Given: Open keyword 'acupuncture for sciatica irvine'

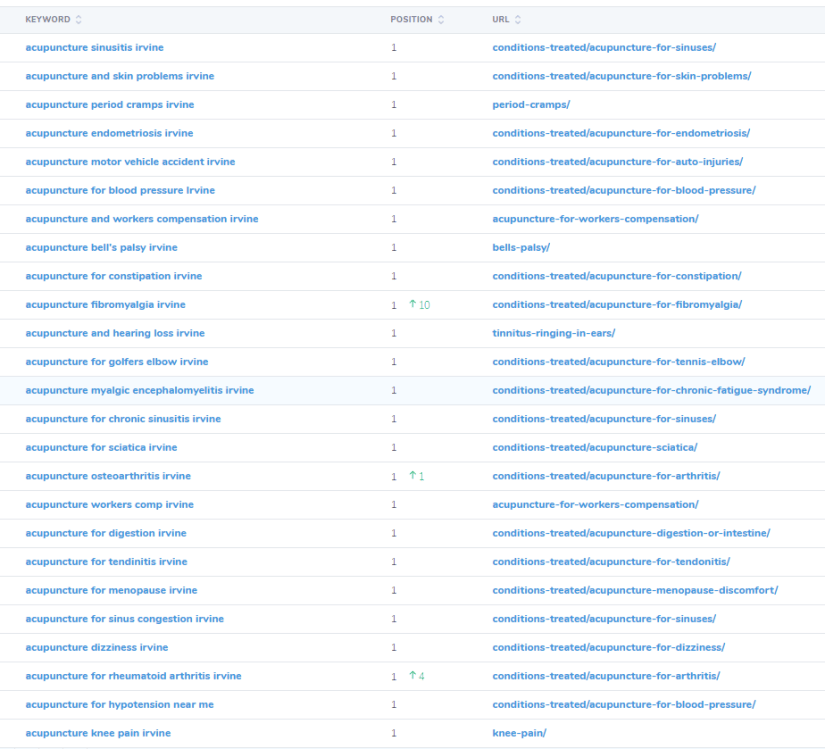Looking at the screenshot, I should 101,448.
